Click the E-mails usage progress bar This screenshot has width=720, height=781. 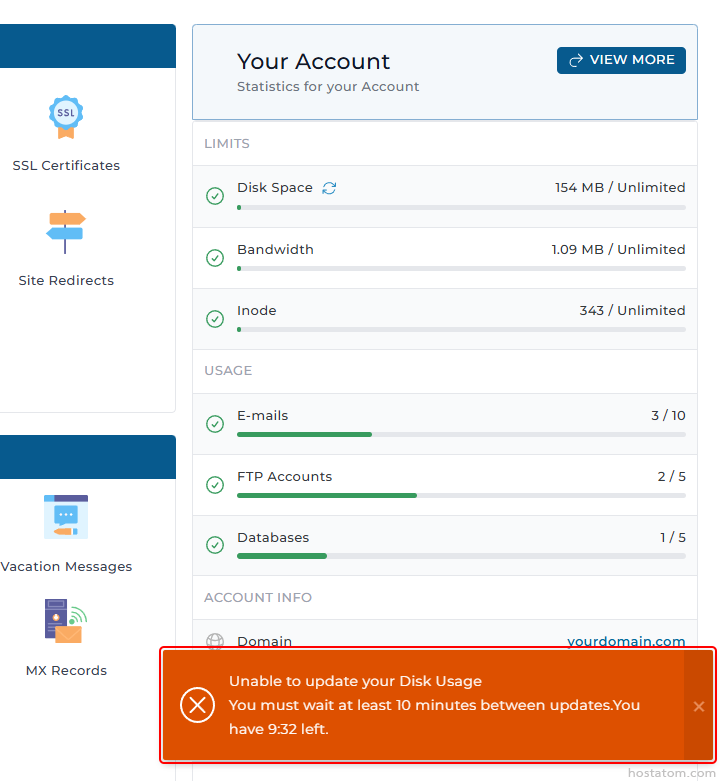click(x=461, y=434)
